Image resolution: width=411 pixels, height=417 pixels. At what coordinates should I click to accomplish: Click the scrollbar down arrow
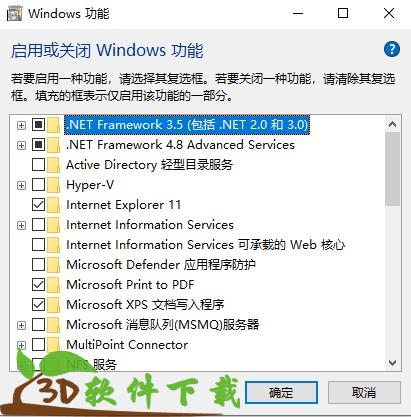point(392,363)
